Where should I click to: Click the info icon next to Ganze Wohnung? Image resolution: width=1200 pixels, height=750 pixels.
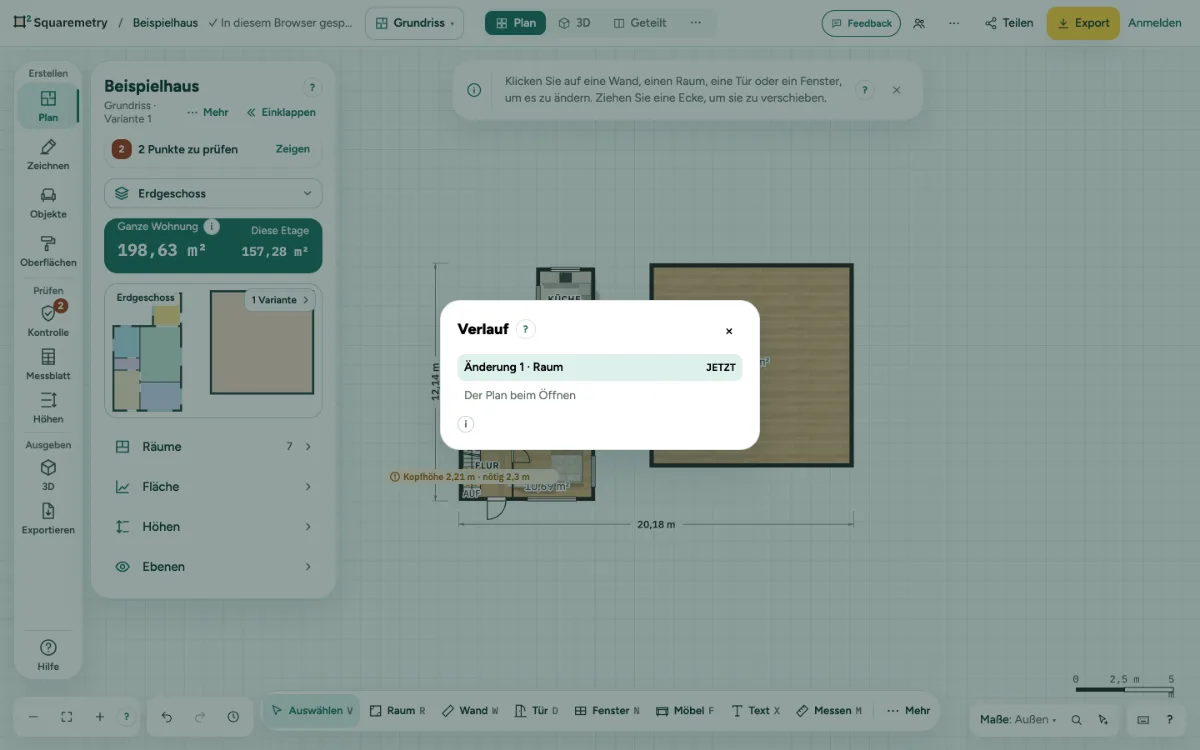click(212, 227)
